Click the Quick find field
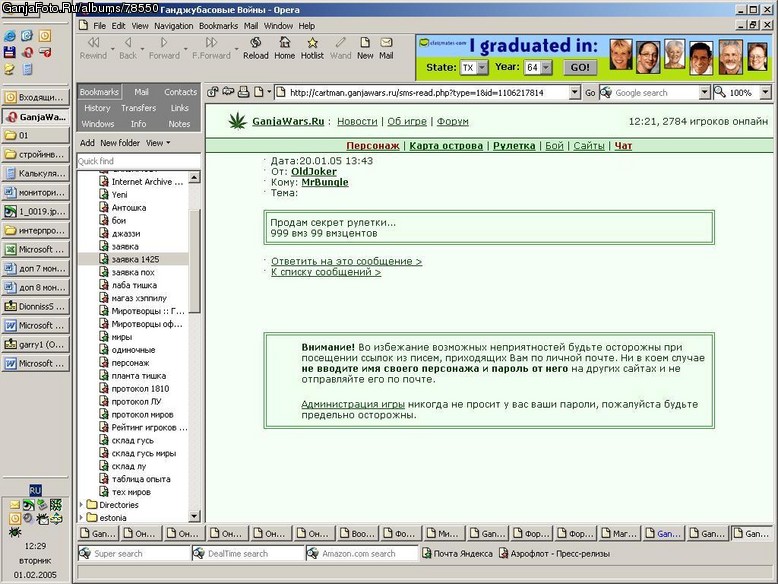Image resolution: width=778 pixels, height=584 pixels. tap(138, 161)
